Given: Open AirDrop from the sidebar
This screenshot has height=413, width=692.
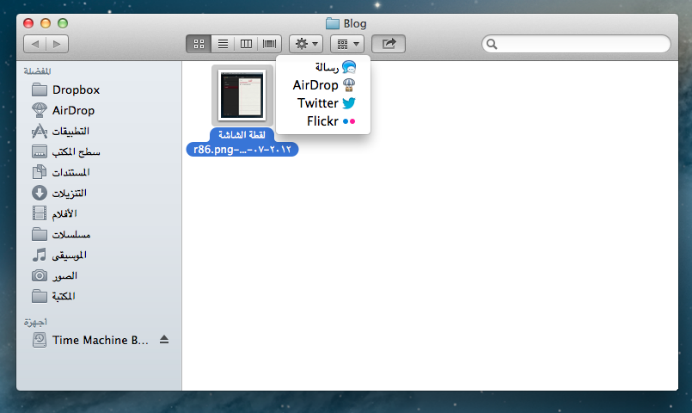Looking at the screenshot, I should pyautogui.click(x=73, y=110).
